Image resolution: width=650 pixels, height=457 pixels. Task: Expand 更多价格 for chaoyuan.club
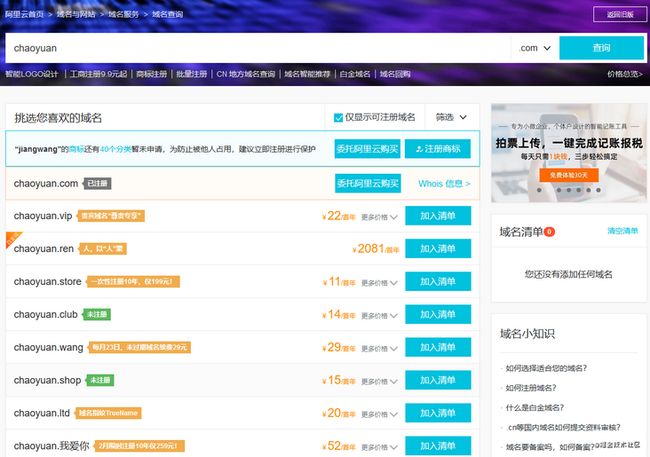pos(379,316)
